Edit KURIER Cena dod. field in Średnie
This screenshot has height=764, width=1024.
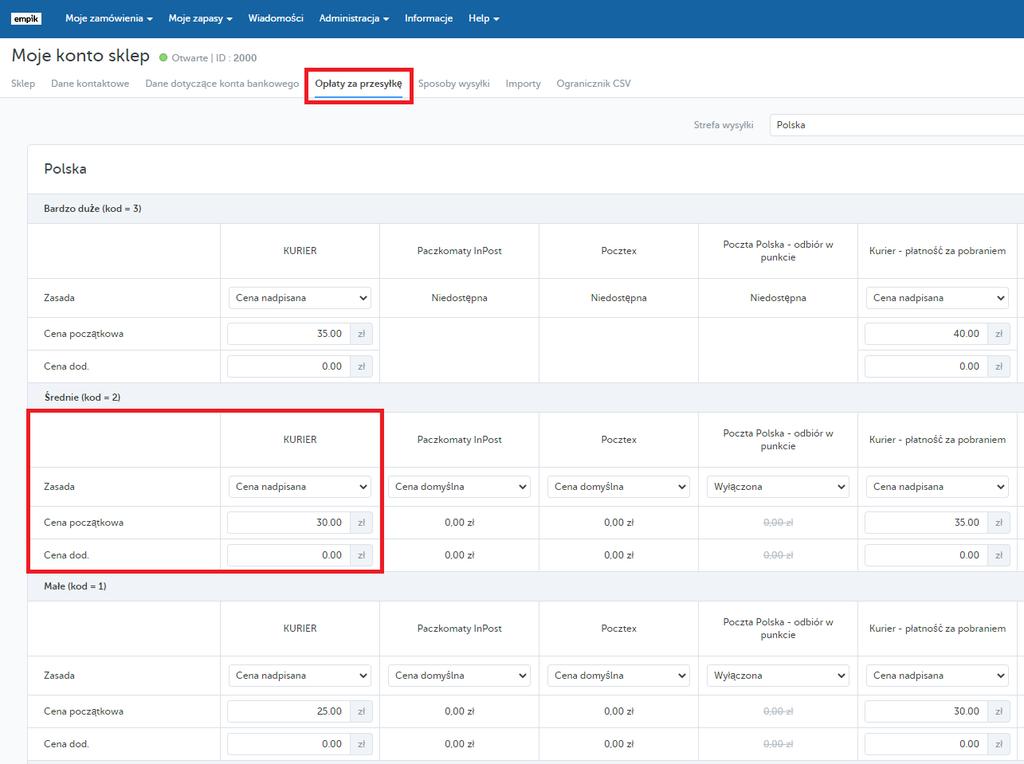(289, 555)
